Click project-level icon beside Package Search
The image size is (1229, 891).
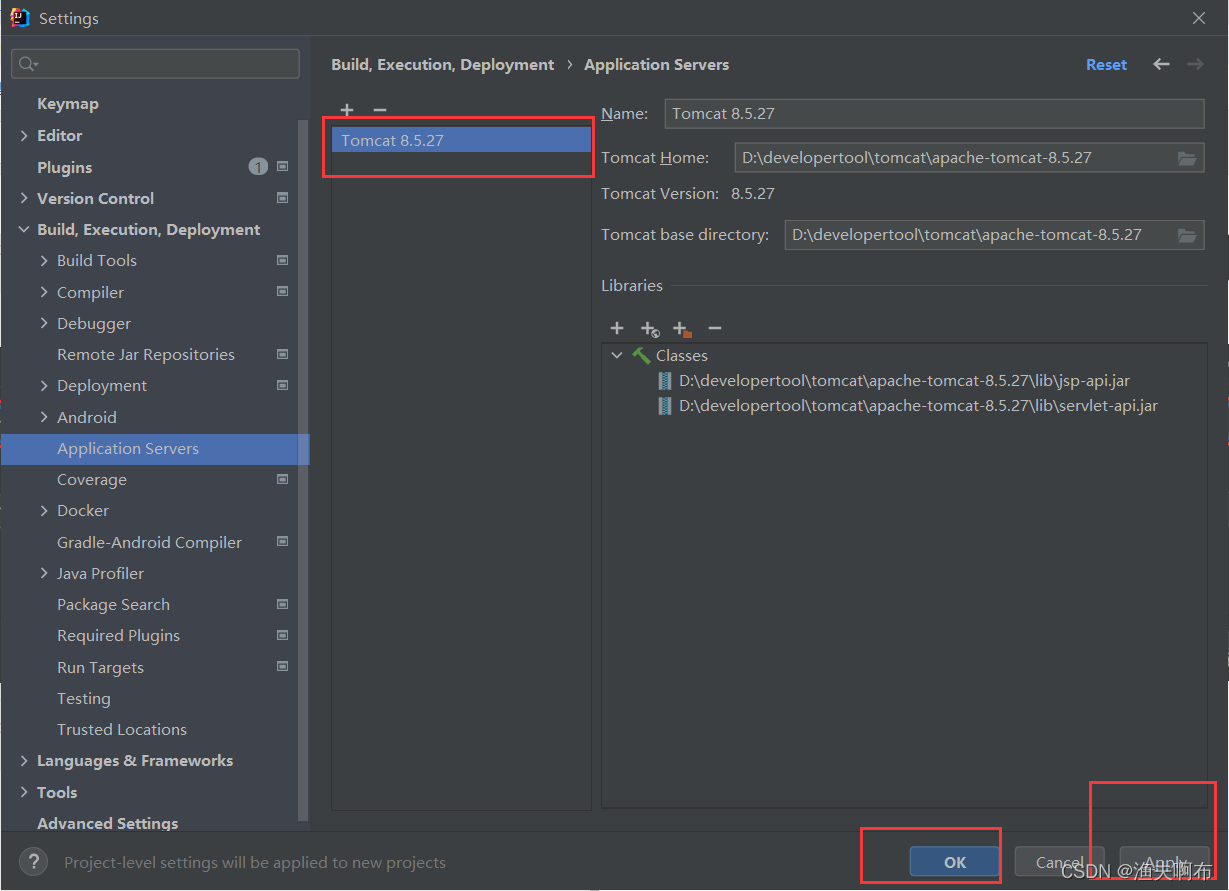(x=282, y=604)
